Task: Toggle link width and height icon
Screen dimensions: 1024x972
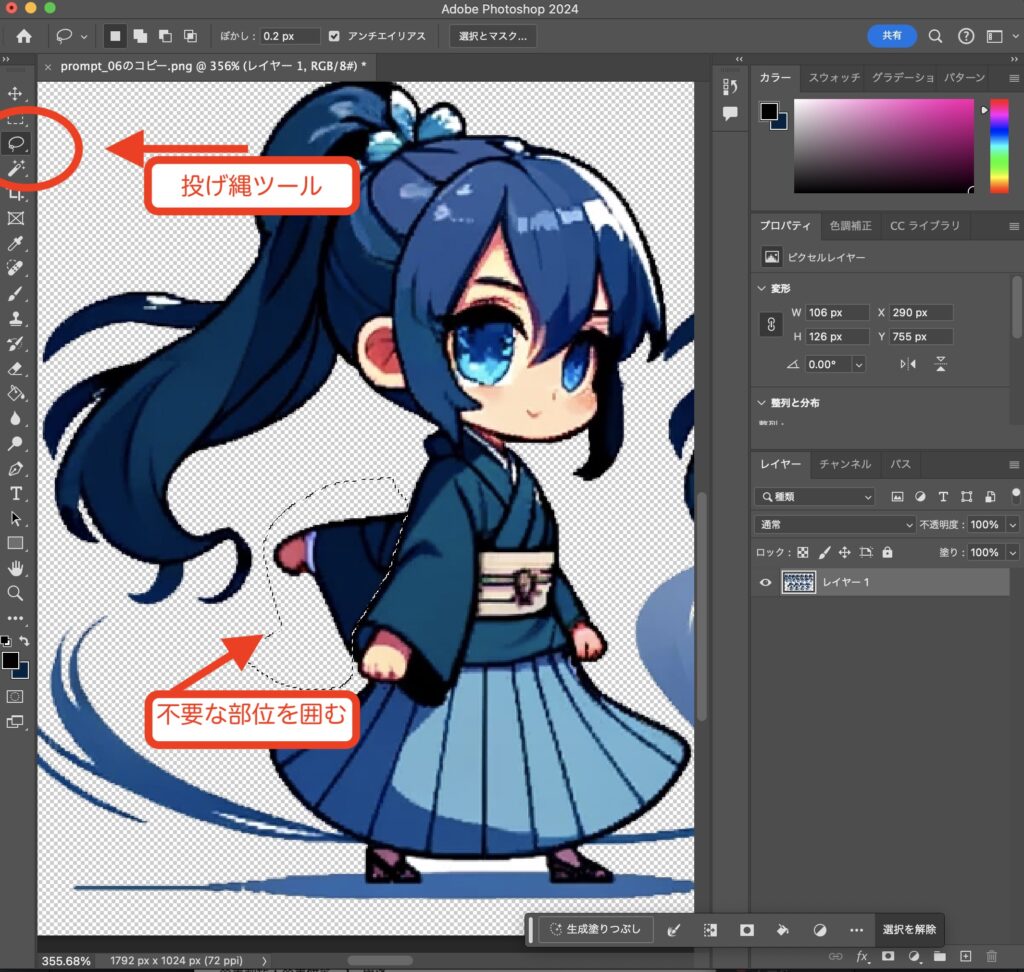Action: pos(771,324)
